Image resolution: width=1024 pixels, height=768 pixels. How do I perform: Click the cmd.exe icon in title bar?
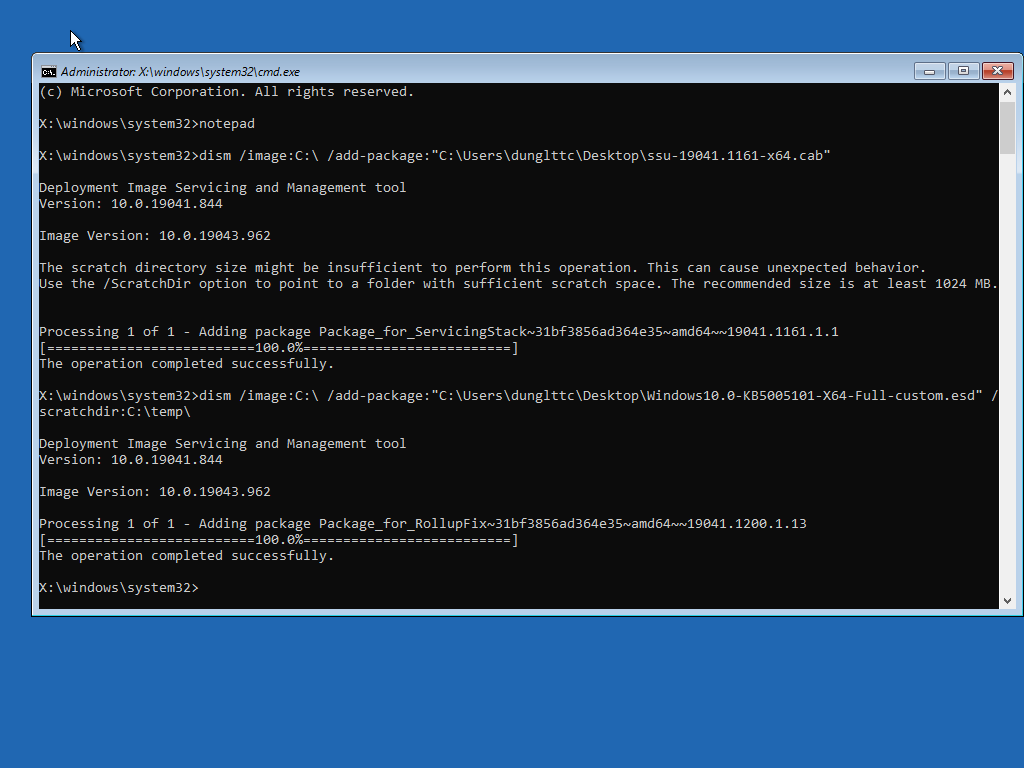point(49,72)
